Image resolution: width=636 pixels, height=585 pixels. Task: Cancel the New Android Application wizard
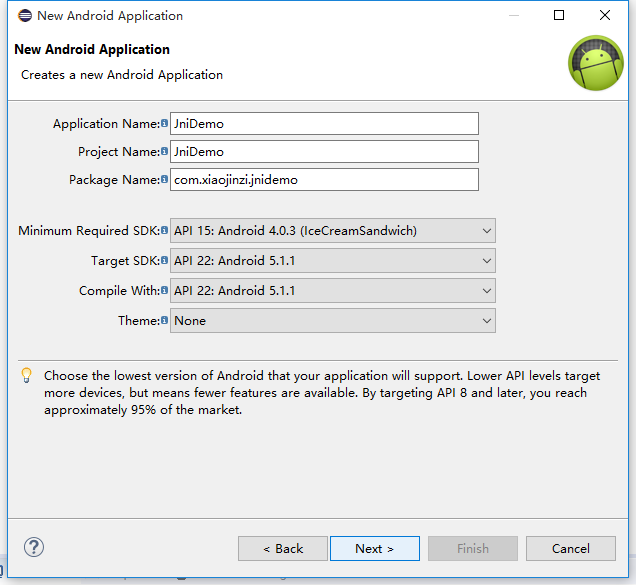[x=571, y=548]
